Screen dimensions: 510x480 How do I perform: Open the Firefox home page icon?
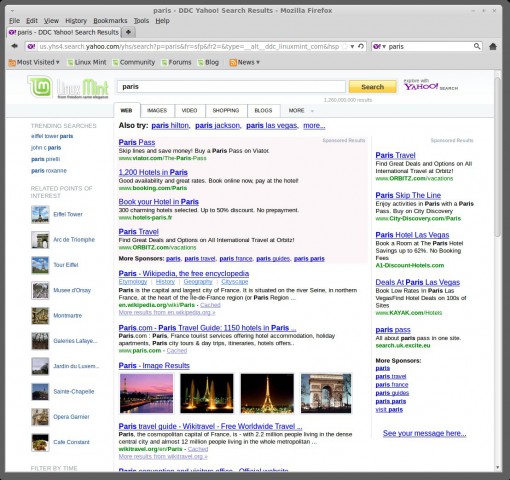[493, 46]
